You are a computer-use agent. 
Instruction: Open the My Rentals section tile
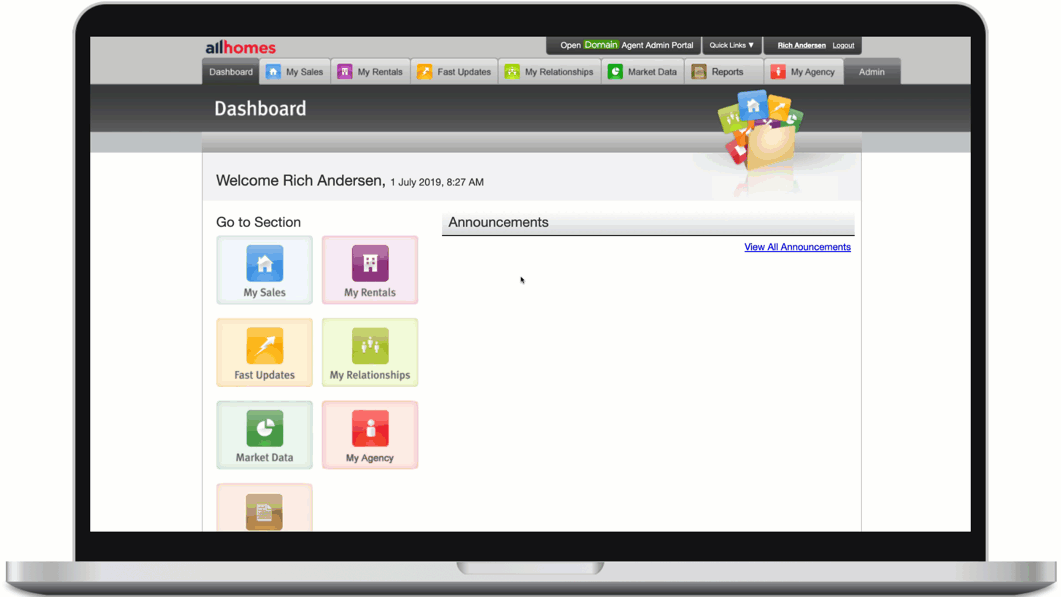[370, 270]
